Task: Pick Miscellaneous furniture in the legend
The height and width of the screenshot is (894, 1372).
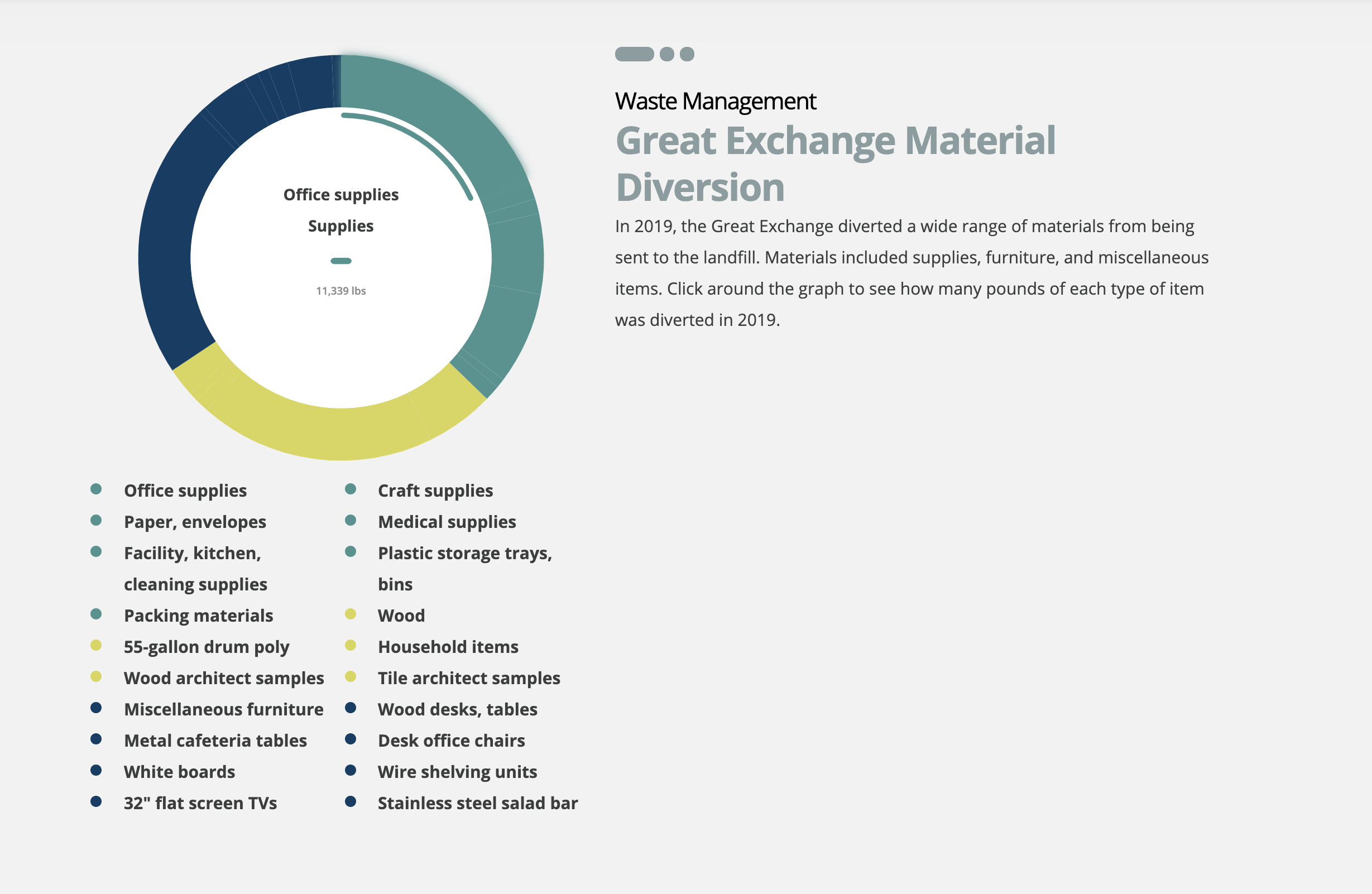Action: point(224,709)
